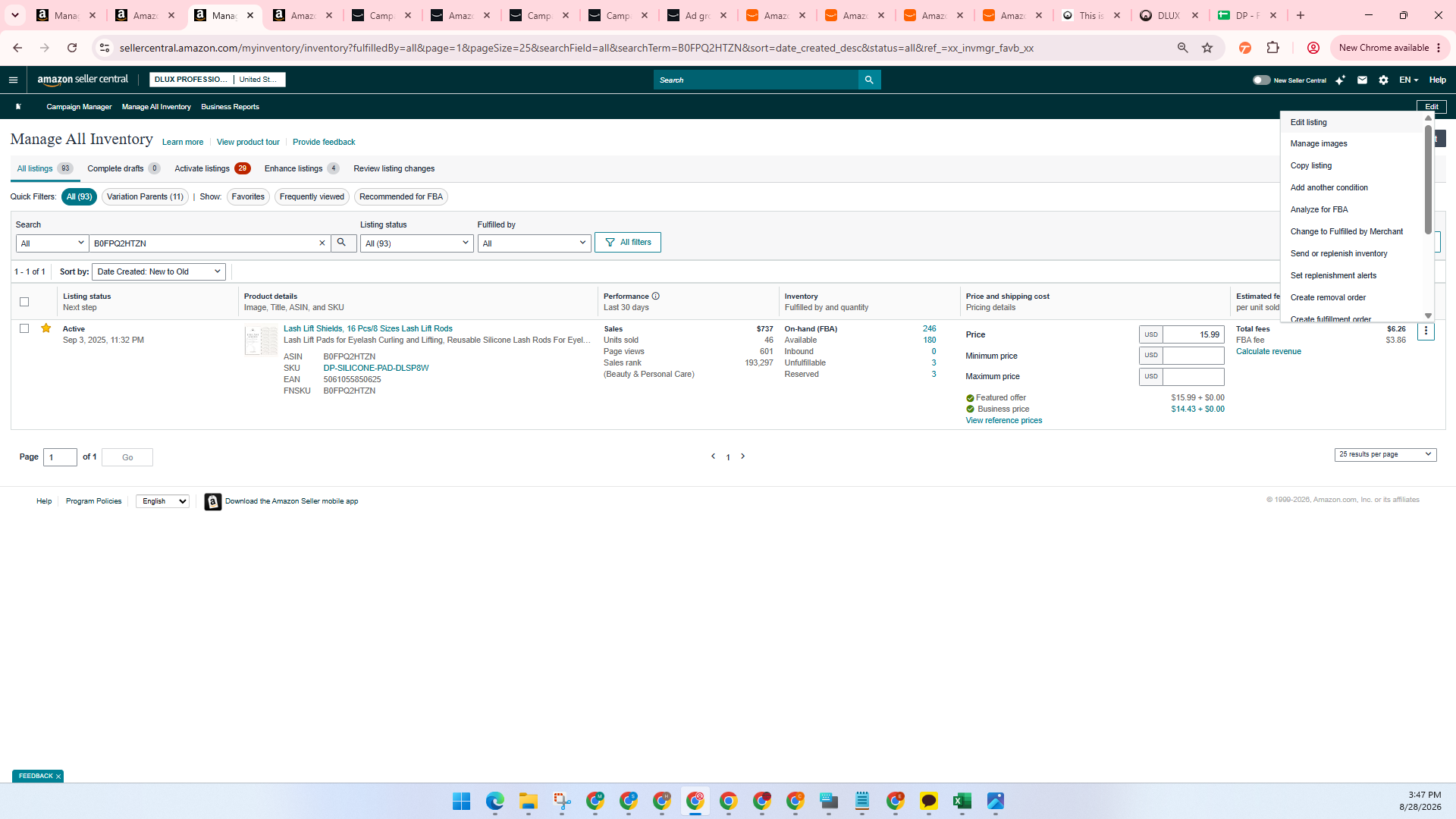Select the All (93) quick filter
Image resolution: width=1456 pixels, height=819 pixels.
[79, 197]
